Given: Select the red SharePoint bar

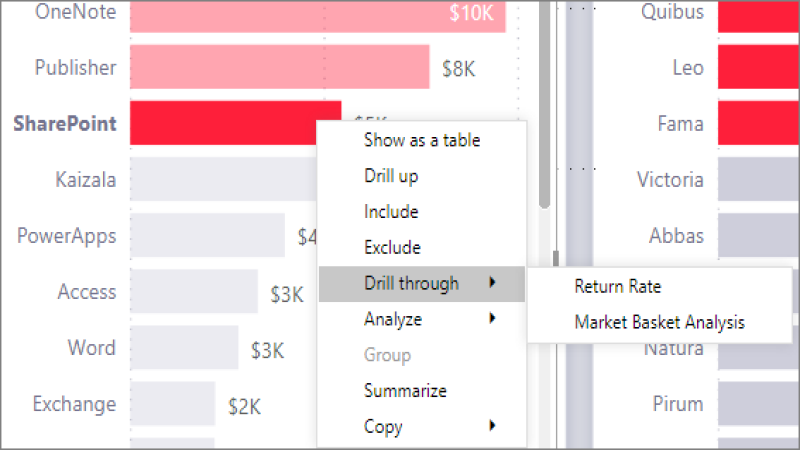Looking at the screenshot, I should click(224, 122).
